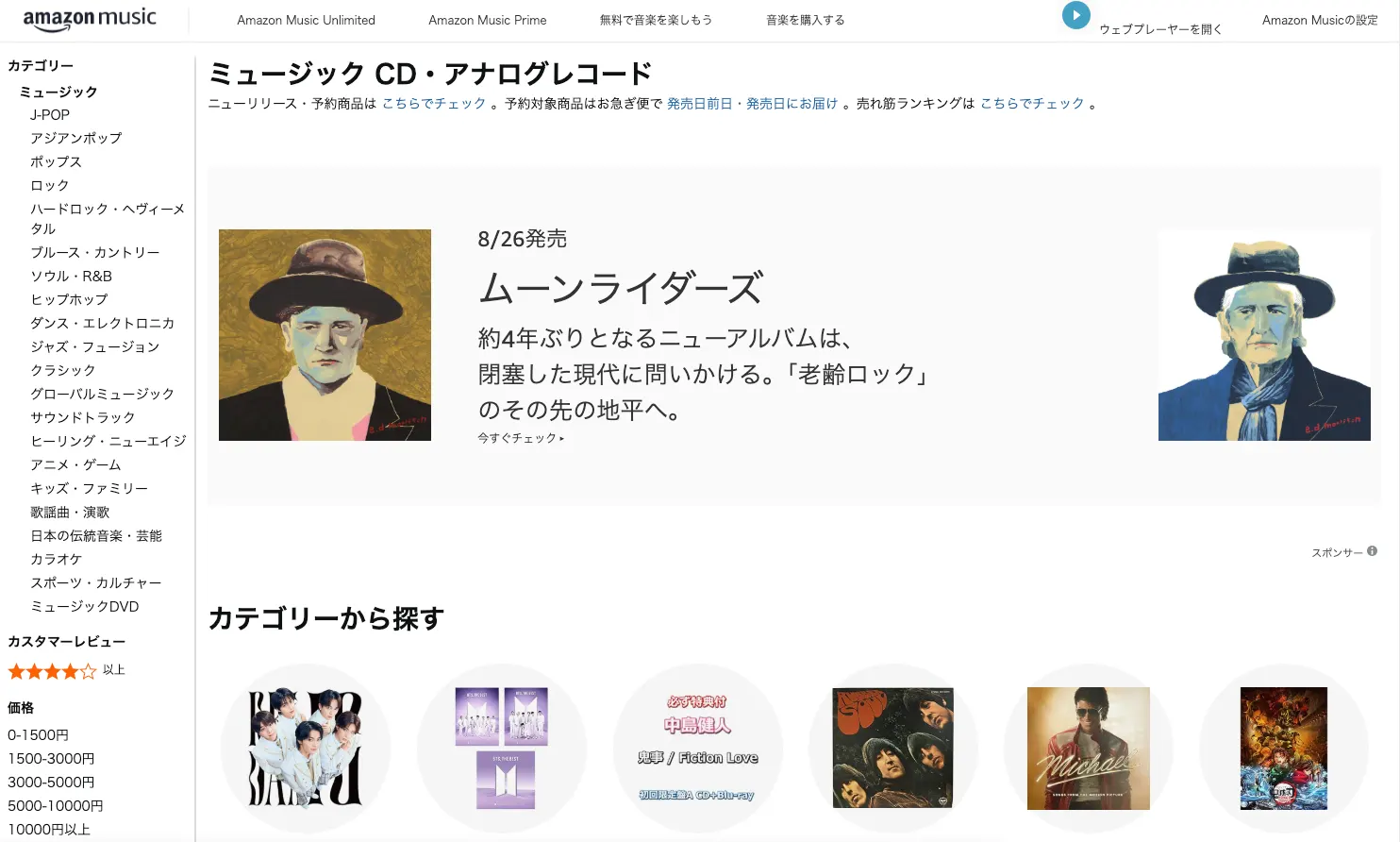Select ブルース・カントリー category
Viewport: 1400px width, 842px height.
click(95, 252)
